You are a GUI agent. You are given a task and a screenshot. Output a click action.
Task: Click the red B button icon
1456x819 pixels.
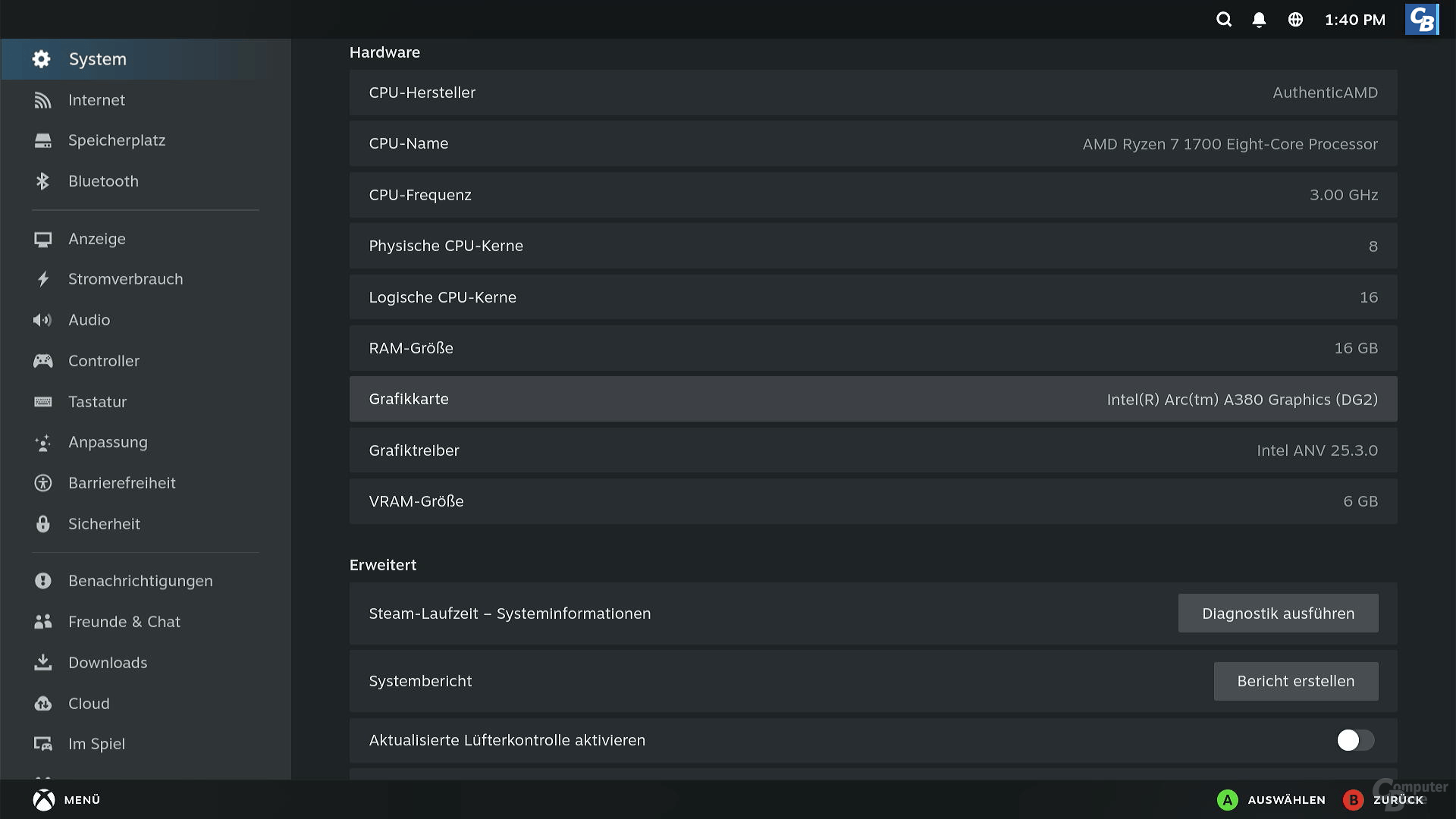click(x=1353, y=800)
